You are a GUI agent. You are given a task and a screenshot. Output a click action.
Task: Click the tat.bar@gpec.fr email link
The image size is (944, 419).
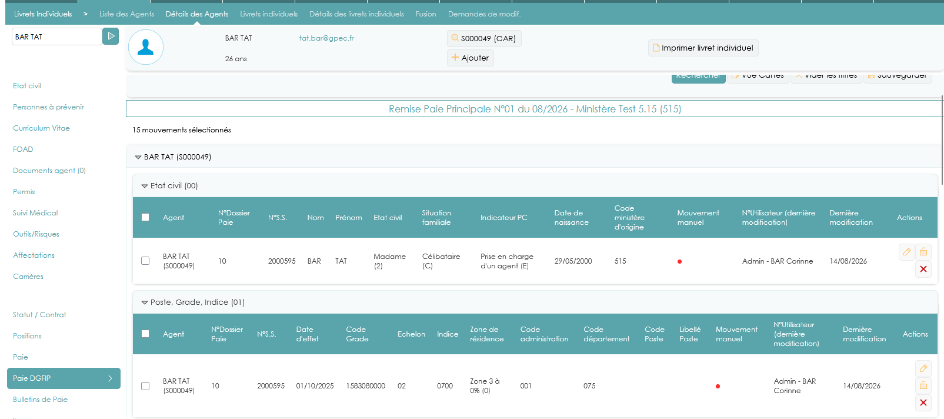pos(326,38)
